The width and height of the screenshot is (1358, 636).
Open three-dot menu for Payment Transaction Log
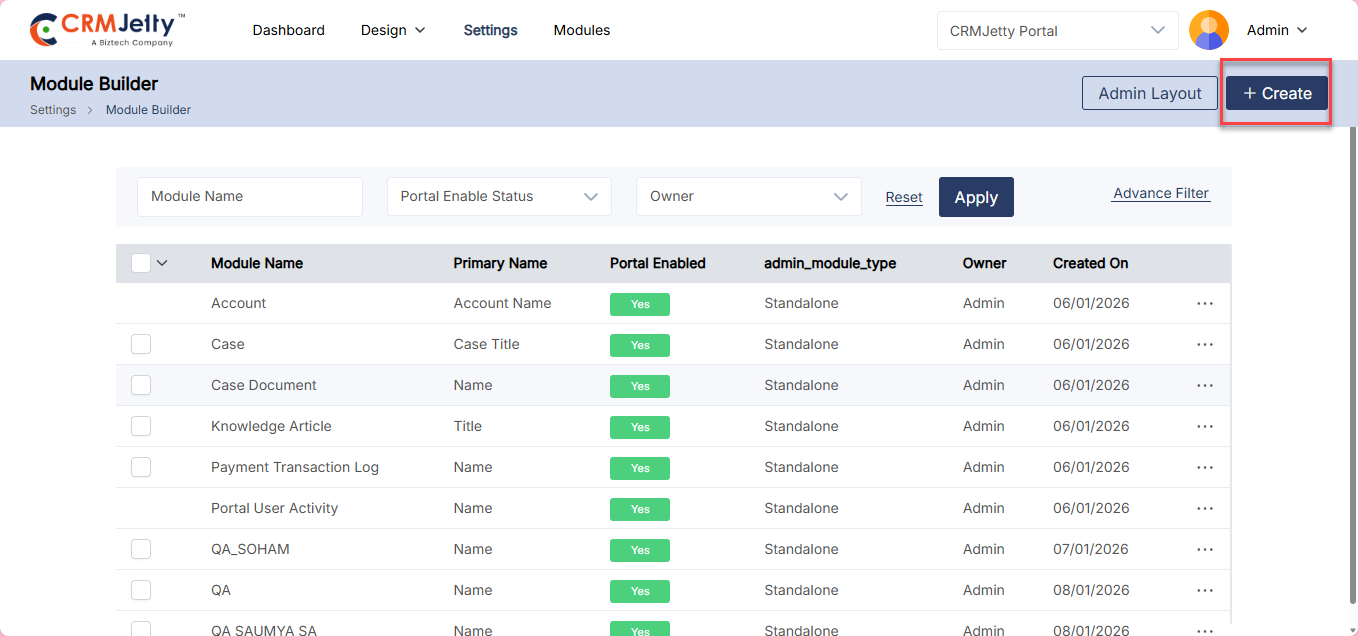tap(1204, 467)
